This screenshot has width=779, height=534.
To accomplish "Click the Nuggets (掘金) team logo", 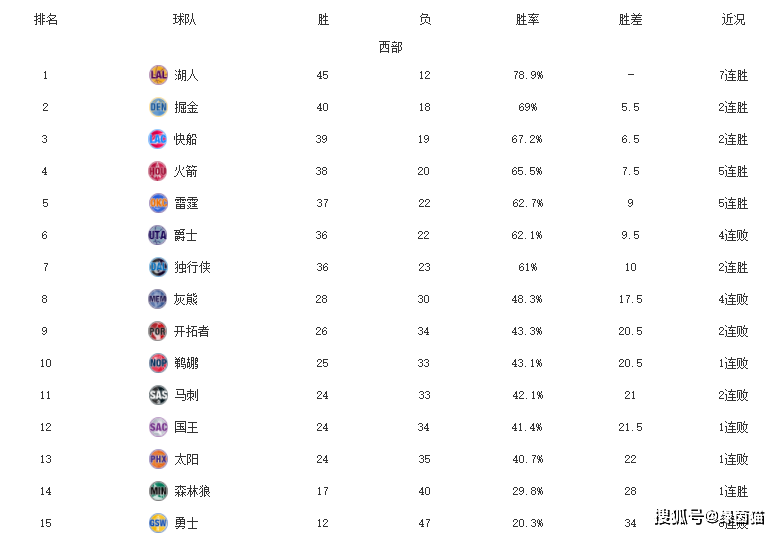I will coord(158,107).
